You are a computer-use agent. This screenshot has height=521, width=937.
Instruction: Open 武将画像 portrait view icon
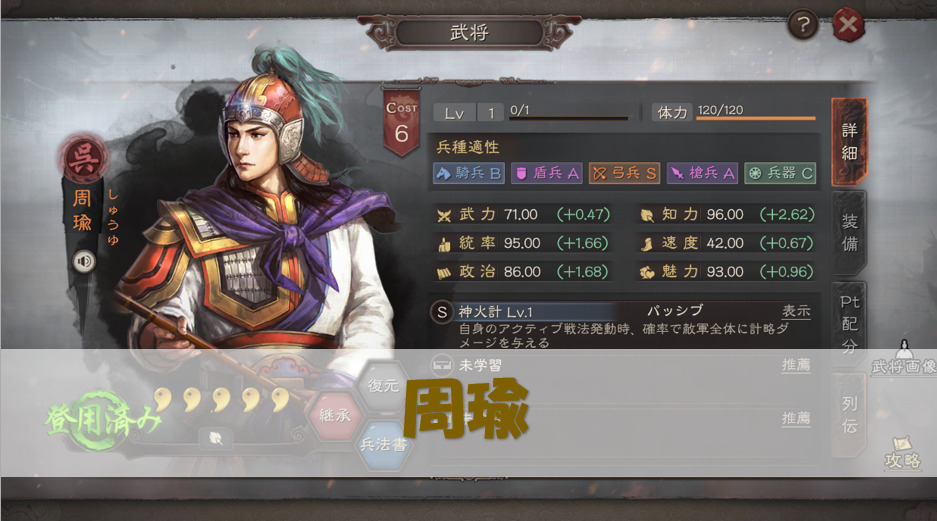click(x=904, y=357)
